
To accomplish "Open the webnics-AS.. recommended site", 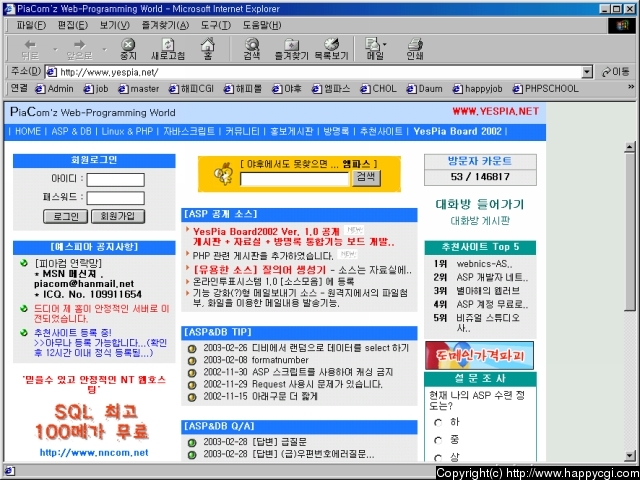I will pos(484,264).
